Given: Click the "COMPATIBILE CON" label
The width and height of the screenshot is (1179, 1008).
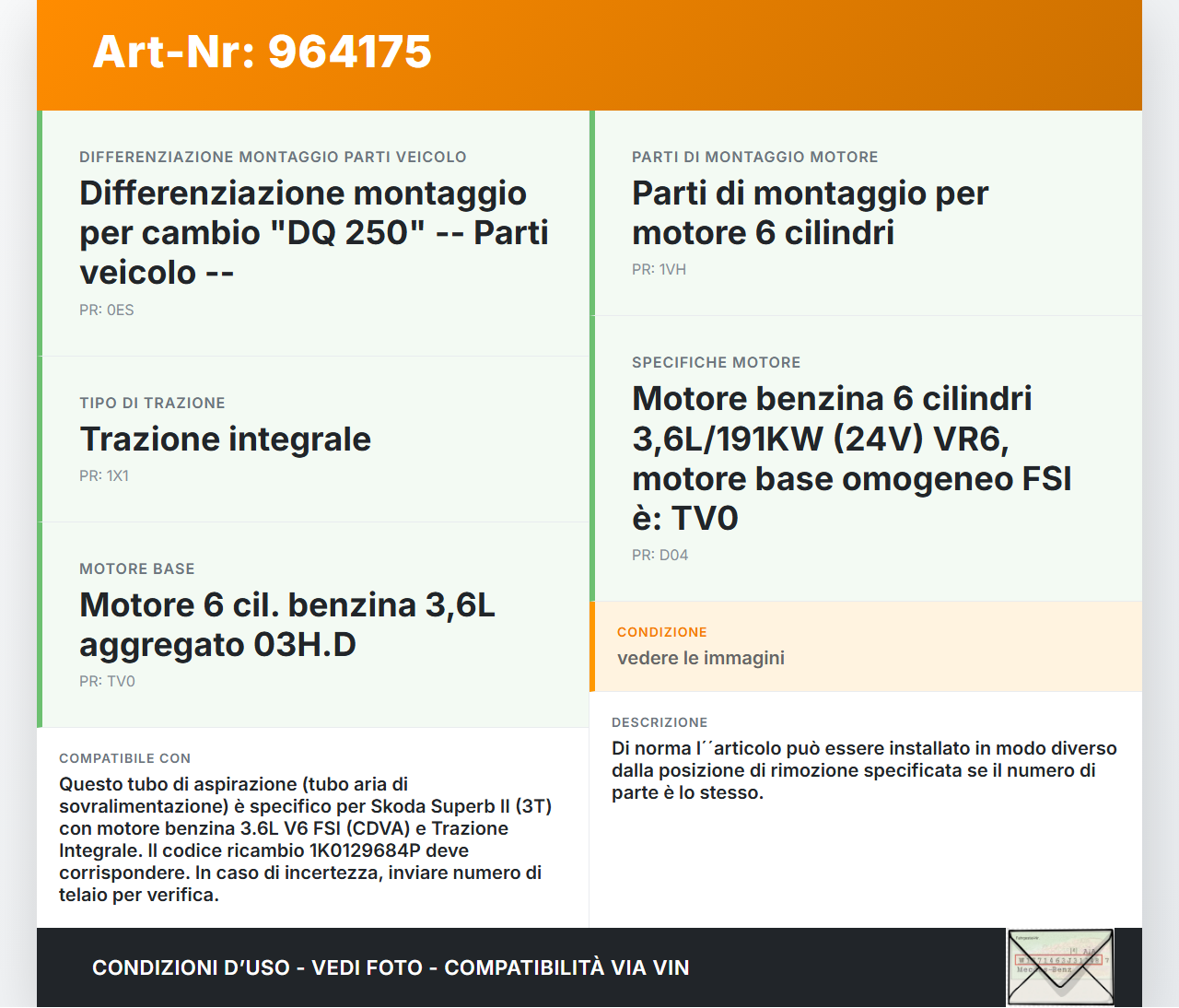Looking at the screenshot, I should click(125, 758).
